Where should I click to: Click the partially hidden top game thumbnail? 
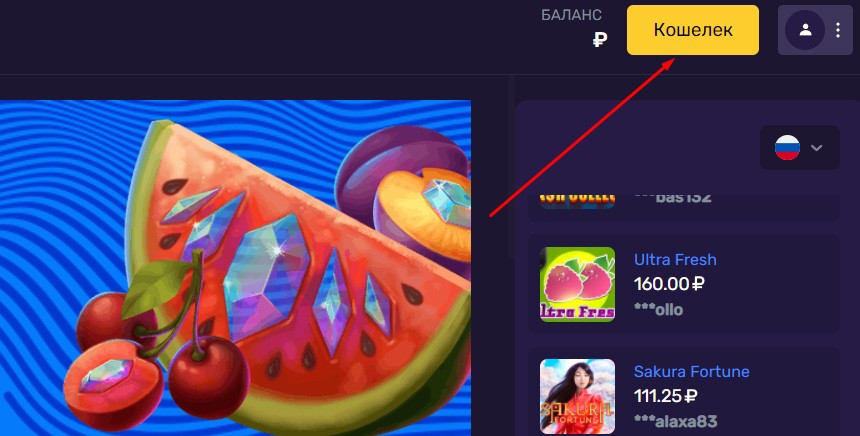point(578,201)
